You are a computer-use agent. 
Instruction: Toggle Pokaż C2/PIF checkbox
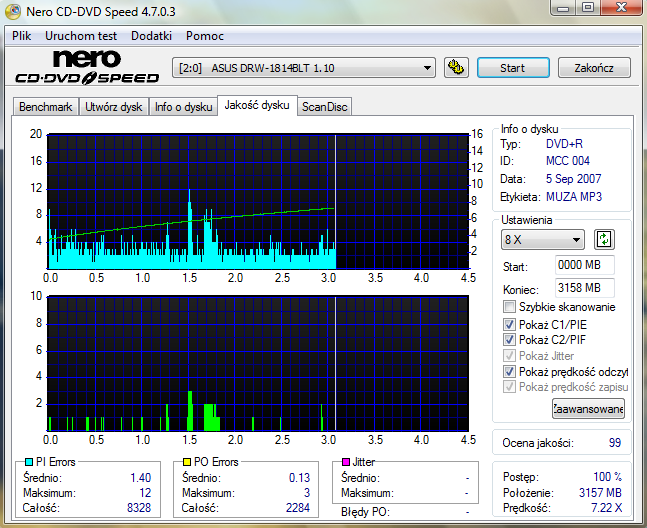click(x=509, y=339)
